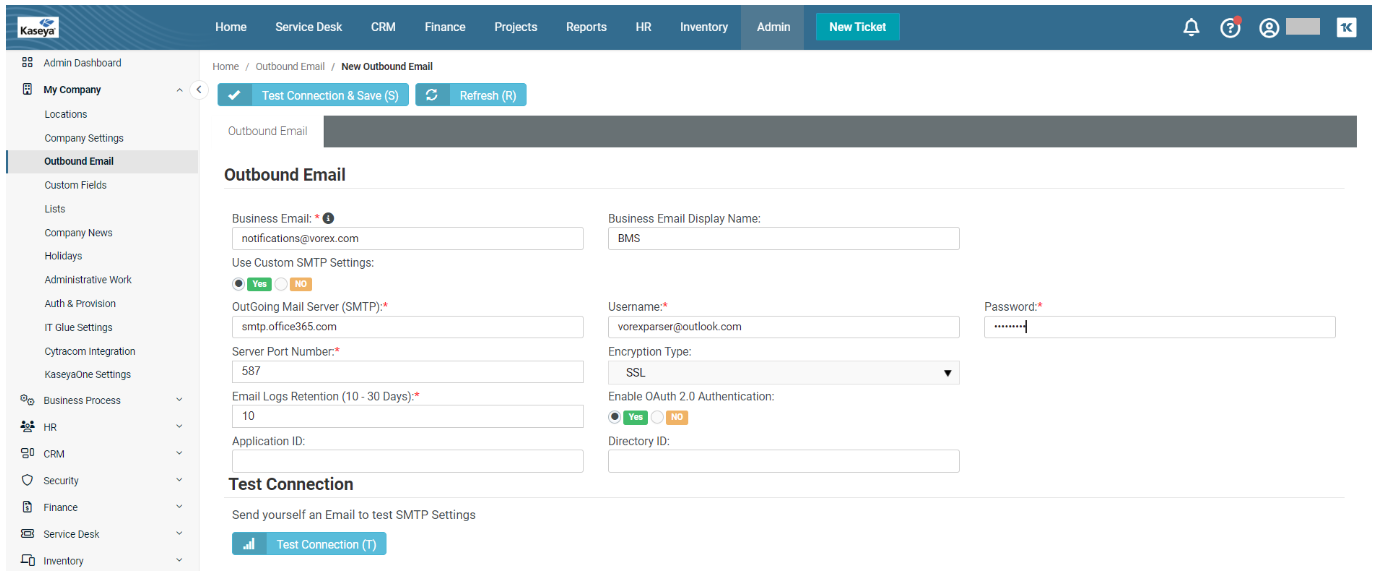
Task: Select No for Use Custom SMTP Settings
Action: (x=282, y=284)
